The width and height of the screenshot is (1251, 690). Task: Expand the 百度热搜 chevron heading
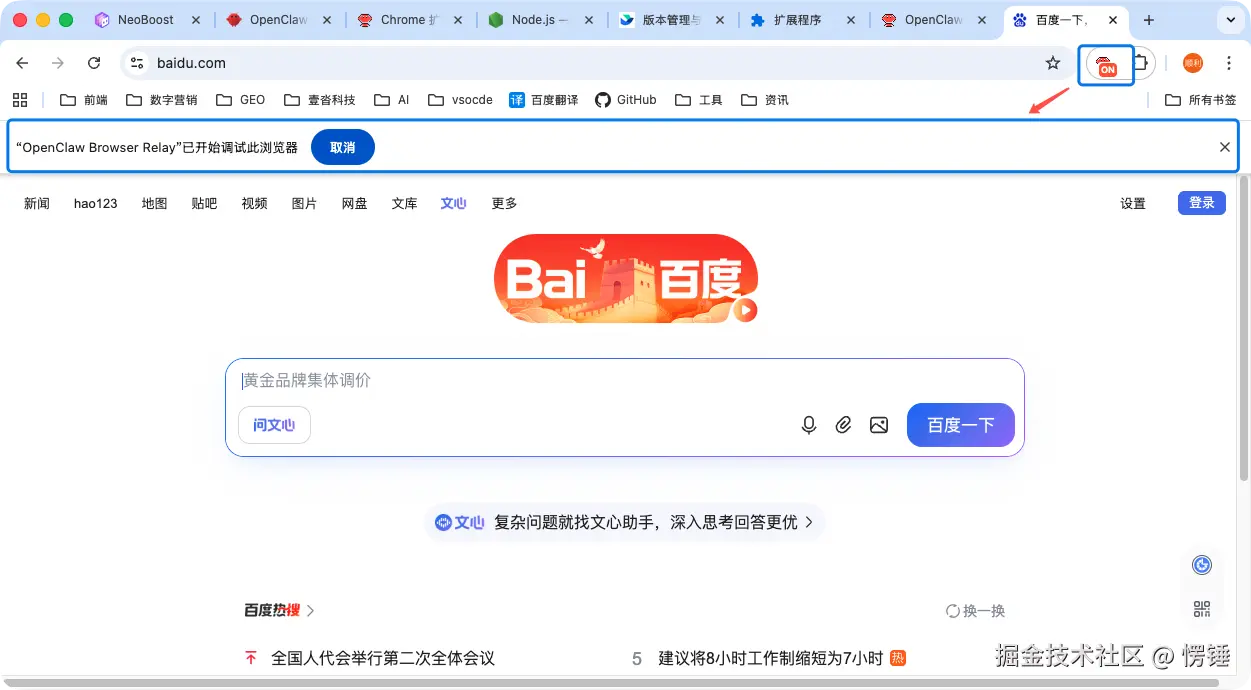[279, 610]
